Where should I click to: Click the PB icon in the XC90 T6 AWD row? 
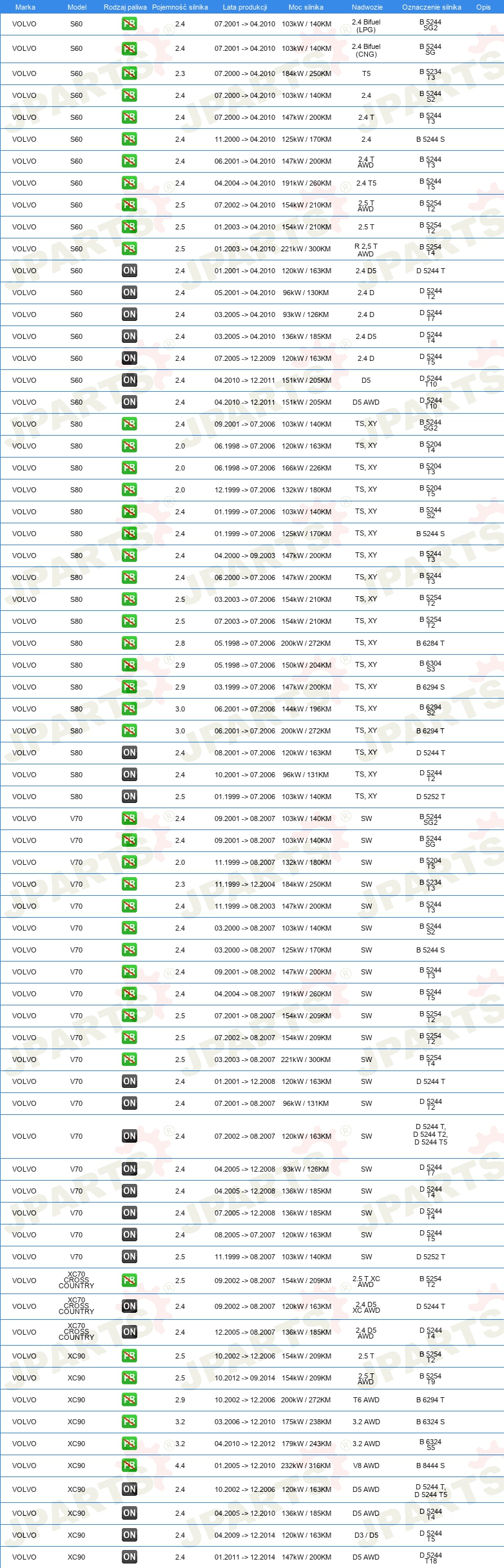coord(129,1400)
